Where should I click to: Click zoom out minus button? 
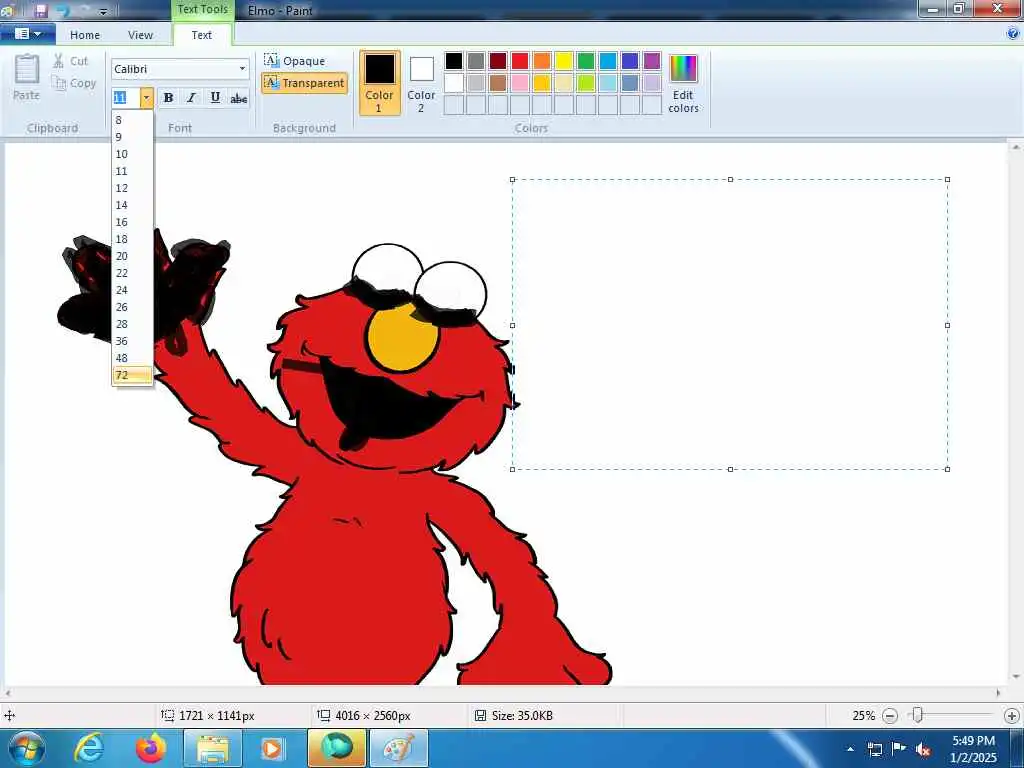click(889, 716)
